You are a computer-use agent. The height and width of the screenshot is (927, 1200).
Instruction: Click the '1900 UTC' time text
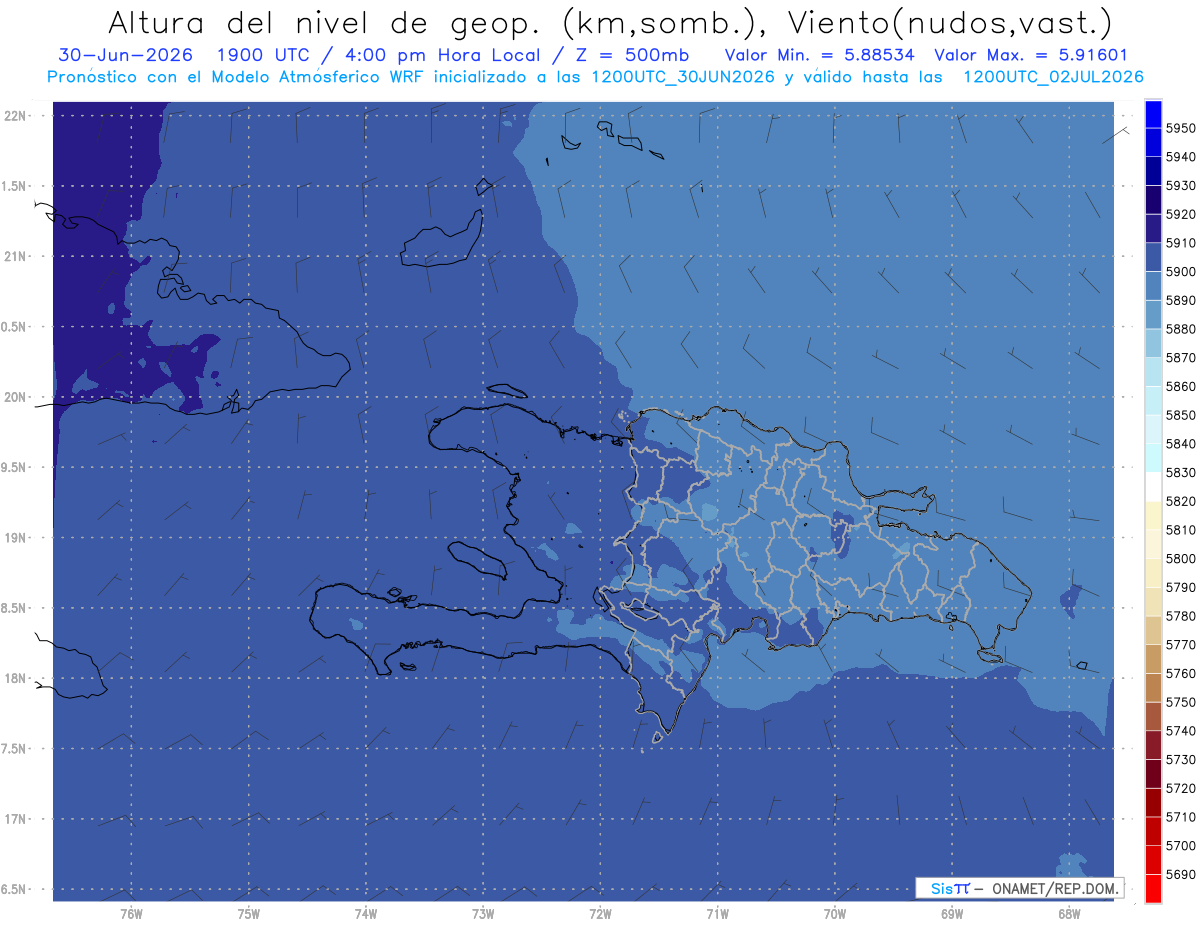[x=265, y=55]
